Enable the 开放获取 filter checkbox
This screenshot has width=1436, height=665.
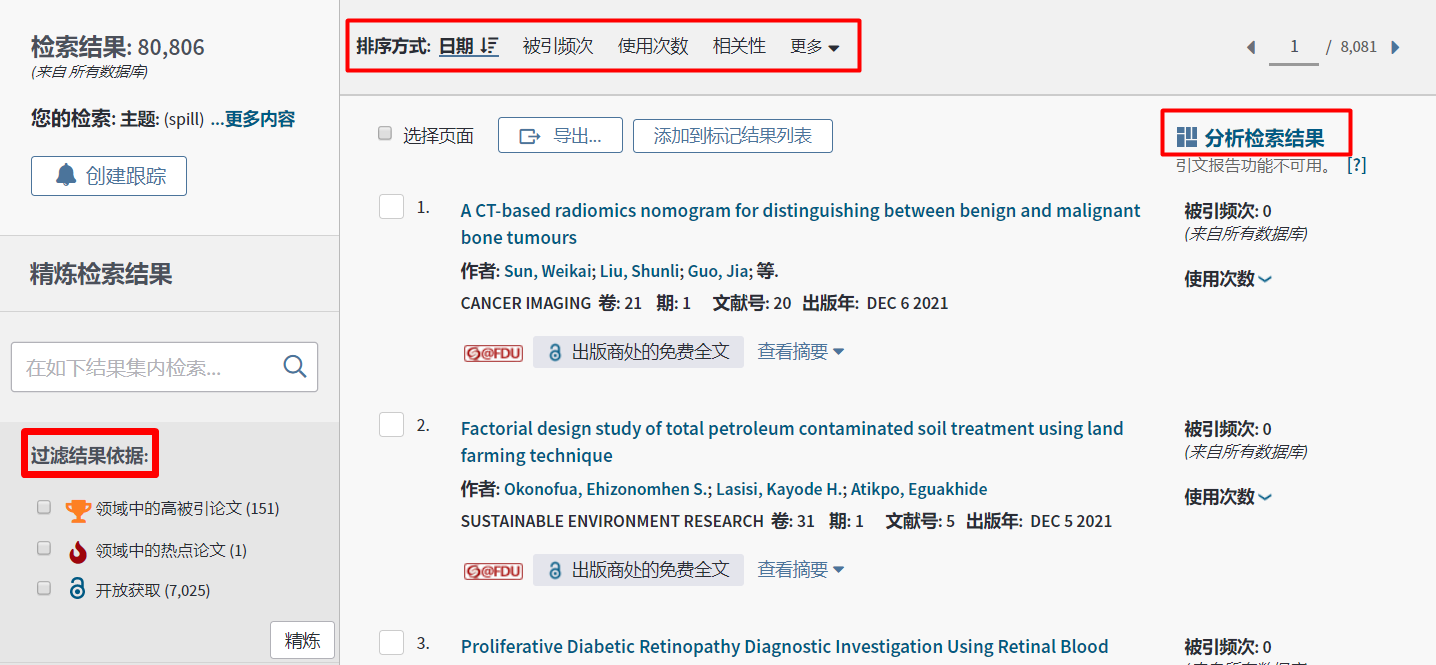click(x=44, y=589)
